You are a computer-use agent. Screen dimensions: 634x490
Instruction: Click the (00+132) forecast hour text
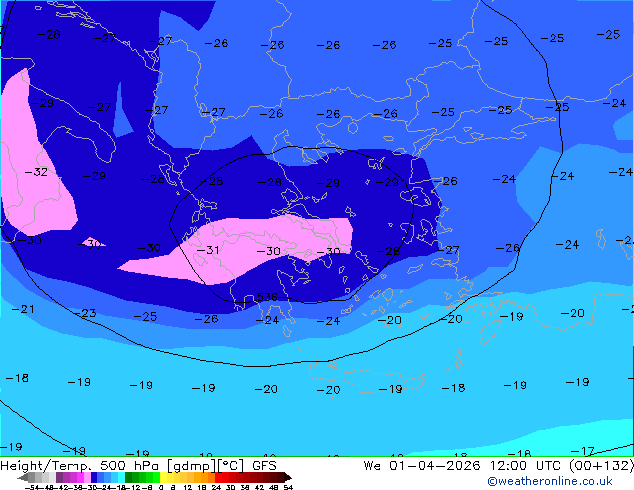[x=602, y=465]
